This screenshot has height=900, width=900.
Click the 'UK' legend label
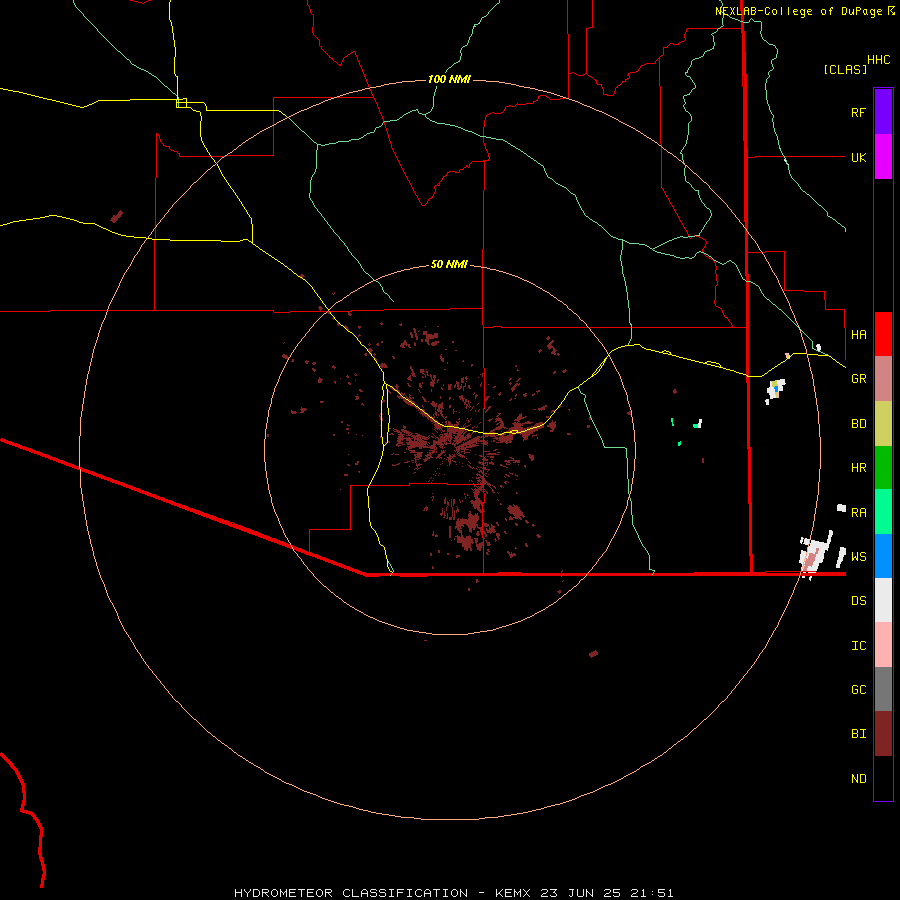pos(858,157)
